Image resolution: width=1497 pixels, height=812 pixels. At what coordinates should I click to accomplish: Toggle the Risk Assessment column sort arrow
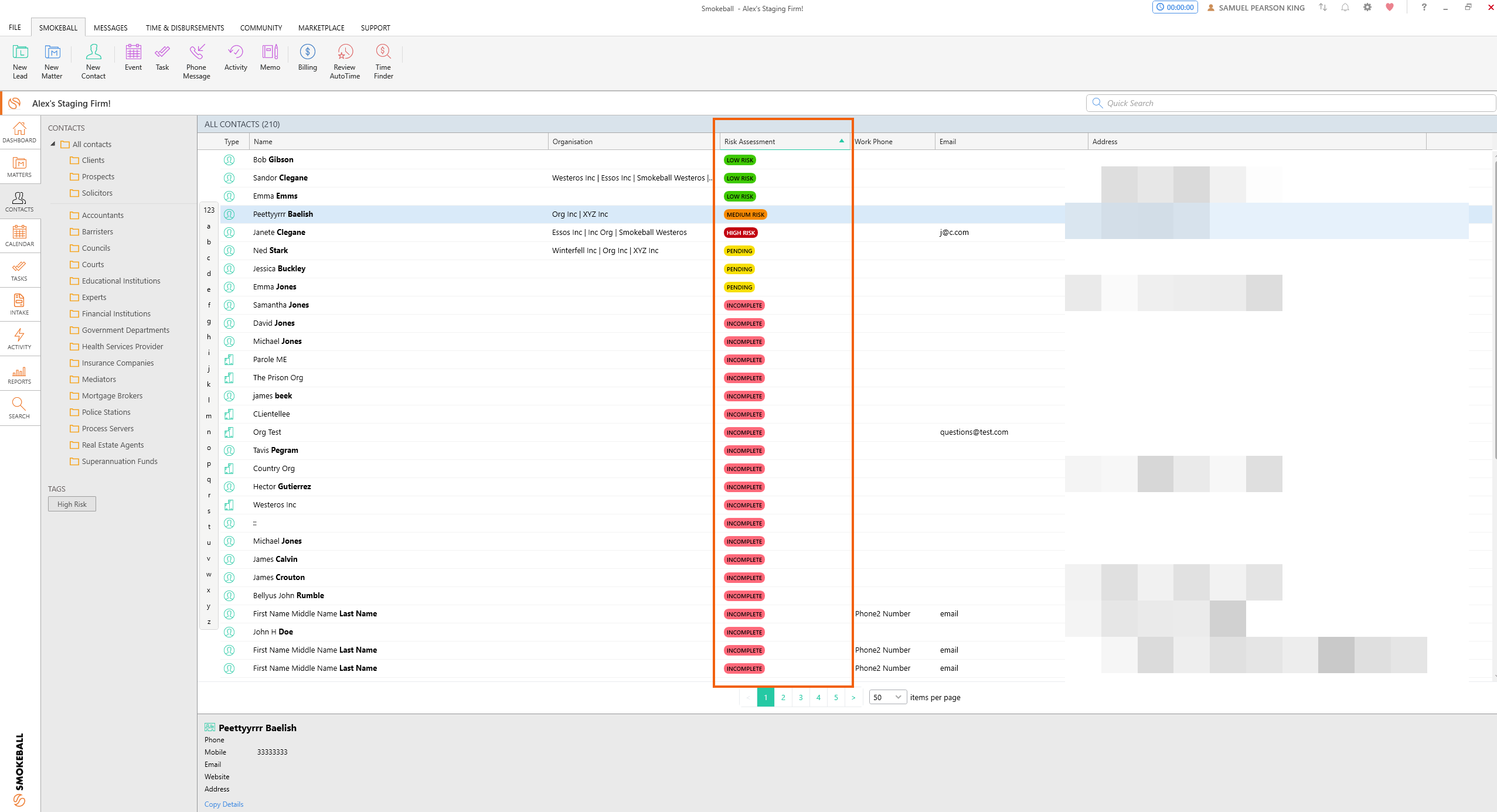(x=841, y=141)
